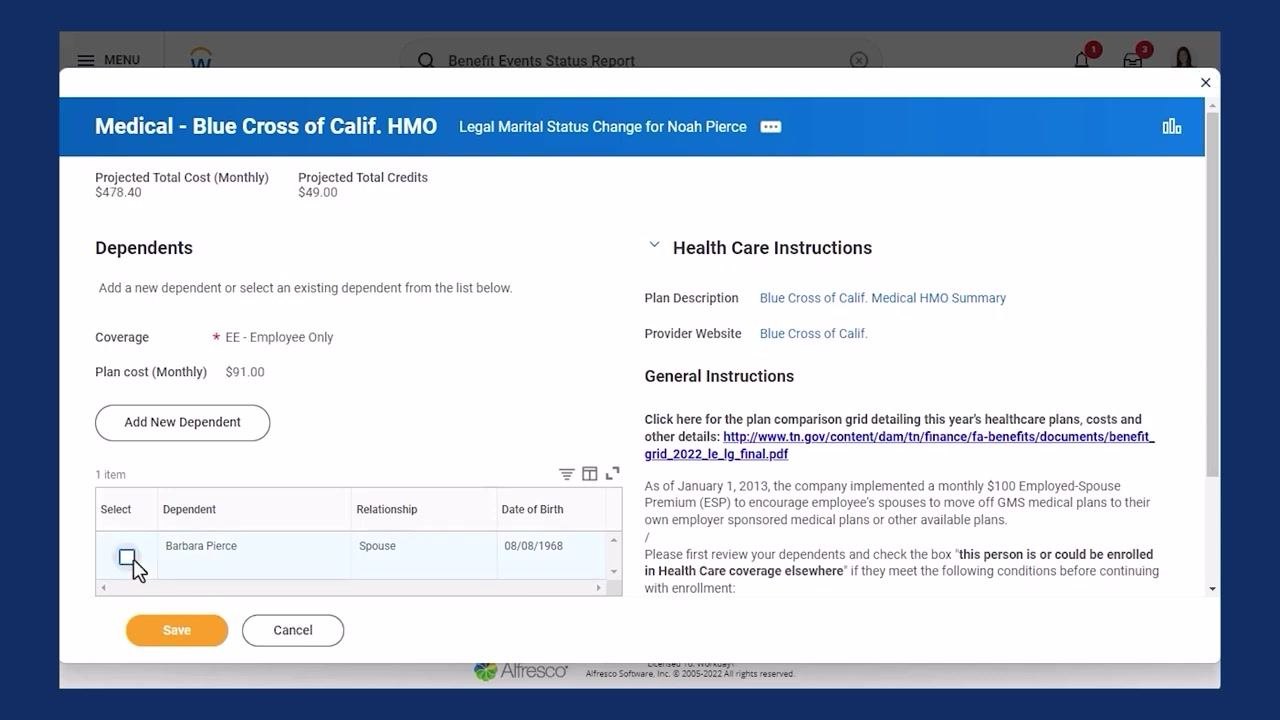Click the Barbara Pierce dependent name

pyautogui.click(x=201, y=546)
